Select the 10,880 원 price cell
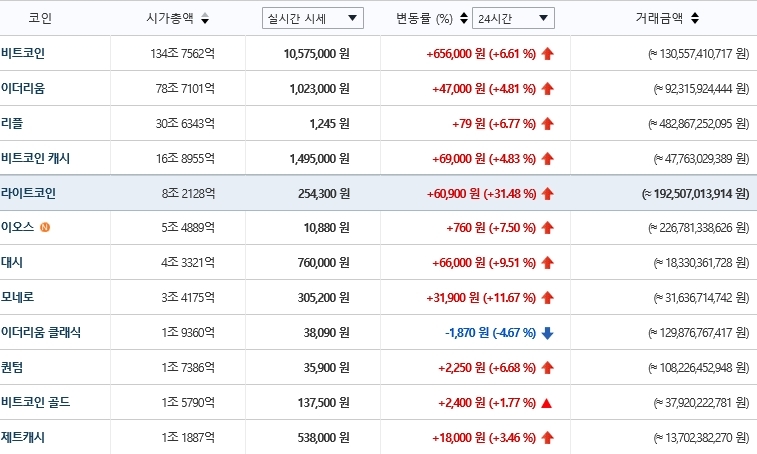757x454 pixels. click(x=327, y=227)
